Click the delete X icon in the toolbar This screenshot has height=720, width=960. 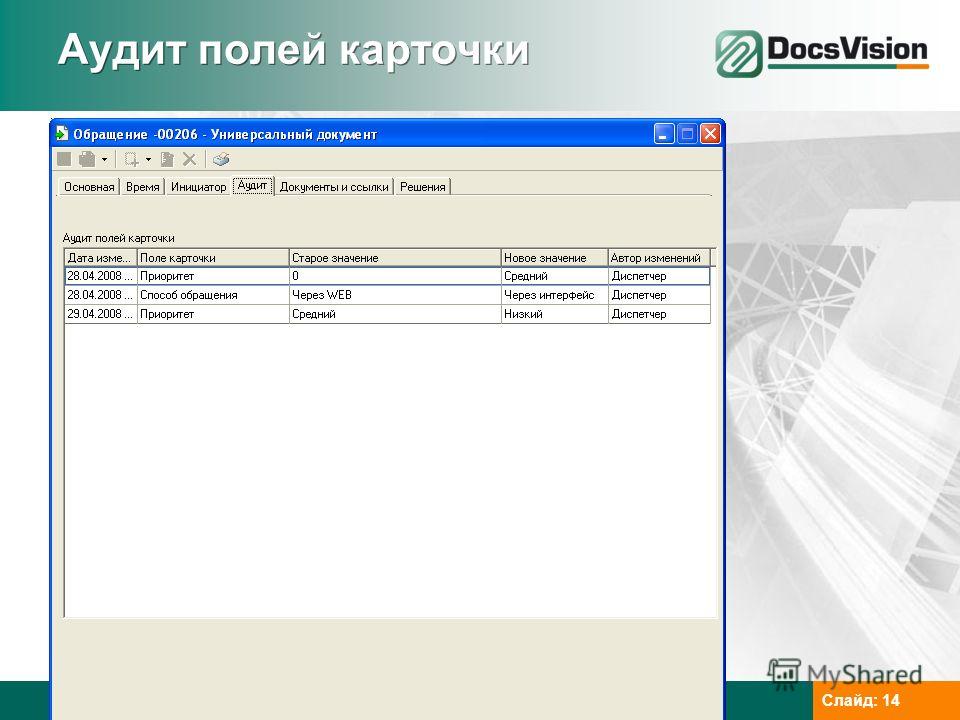(x=190, y=160)
